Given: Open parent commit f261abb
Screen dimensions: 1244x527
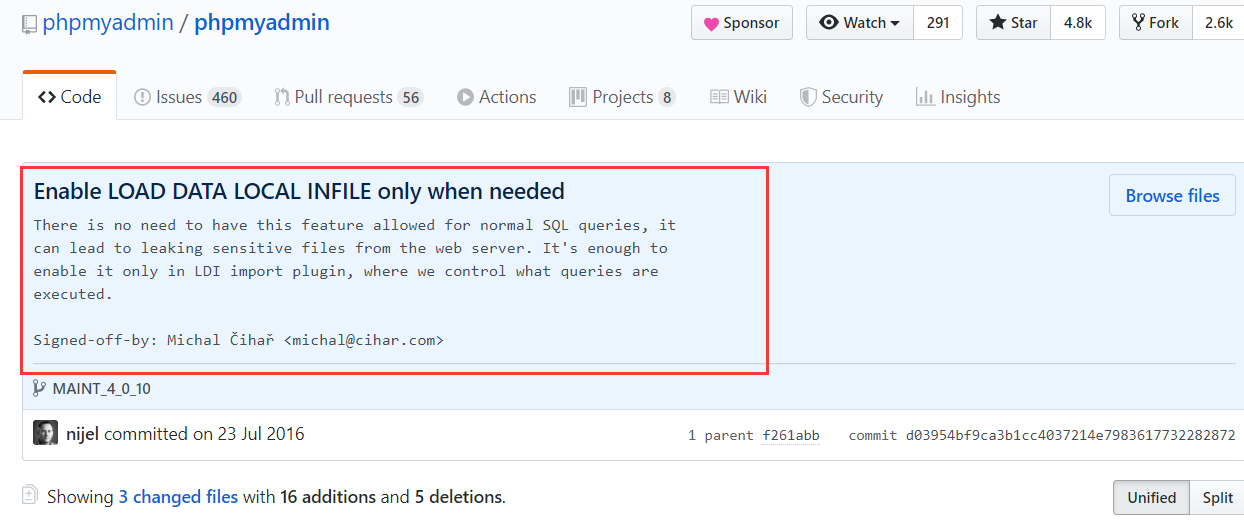Looking at the screenshot, I should pyautogui.click(x=790, y=435).
